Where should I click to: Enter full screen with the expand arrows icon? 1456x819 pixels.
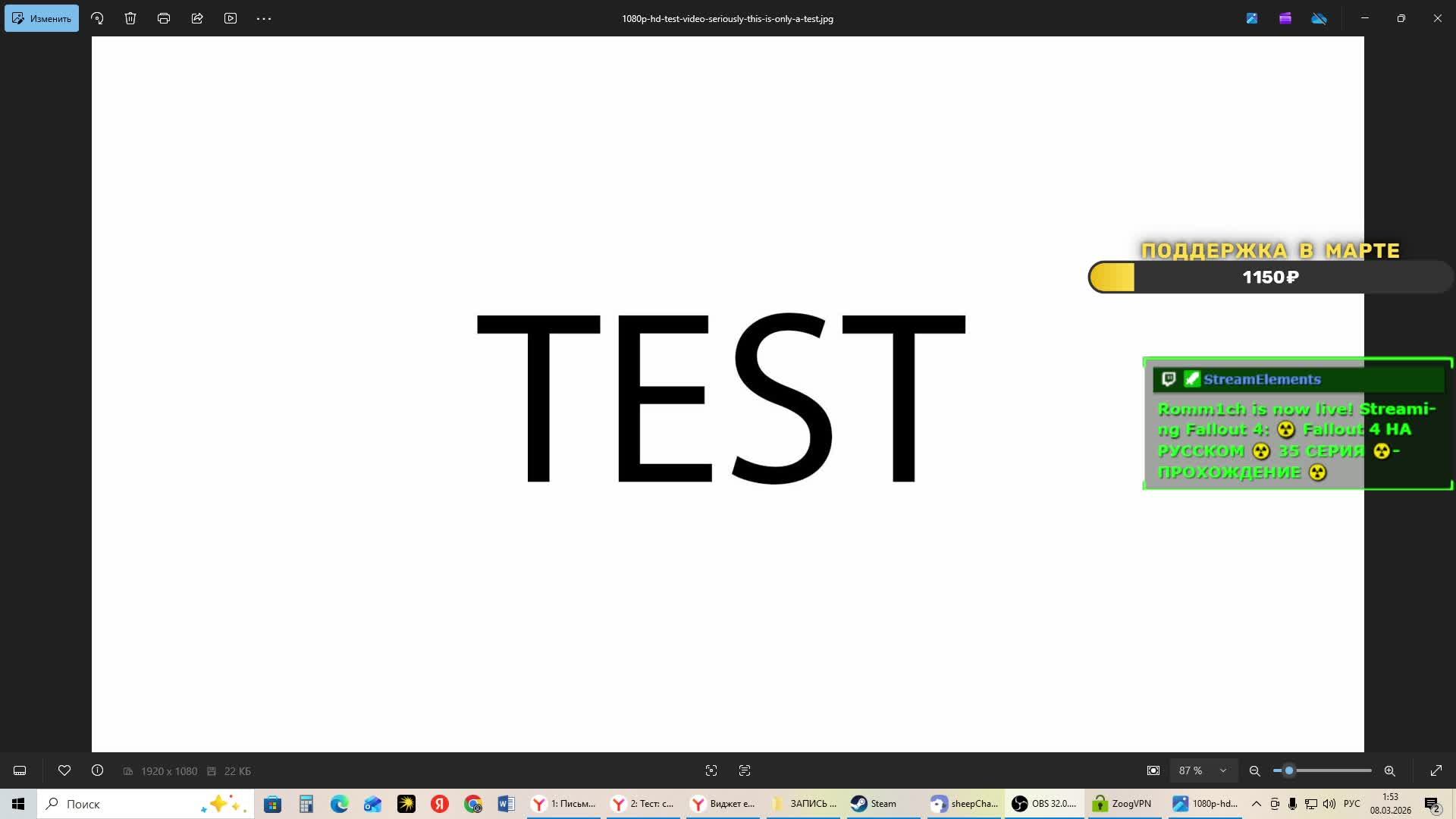point(1436,770)
